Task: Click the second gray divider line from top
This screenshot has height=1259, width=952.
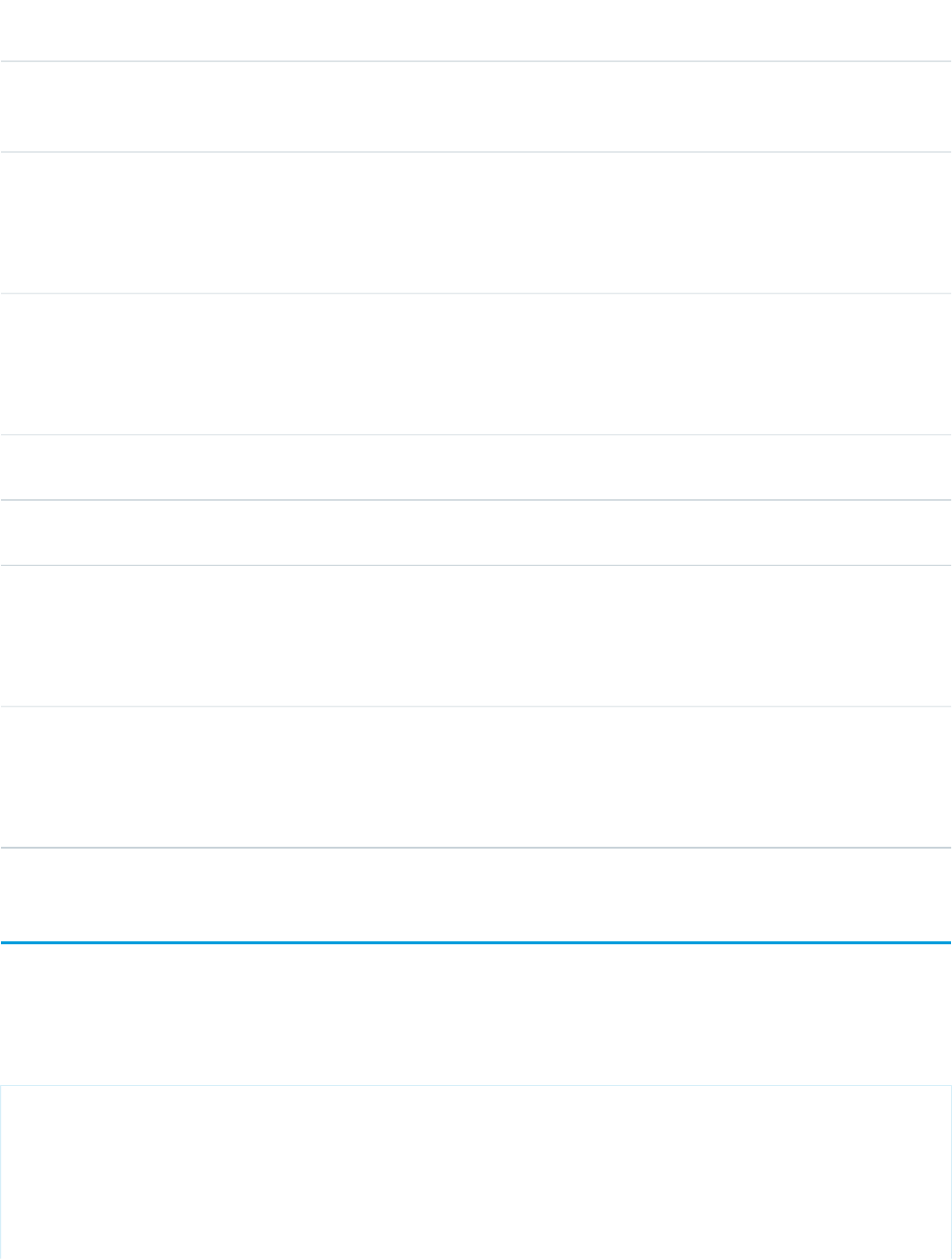Action: [476, 152]
